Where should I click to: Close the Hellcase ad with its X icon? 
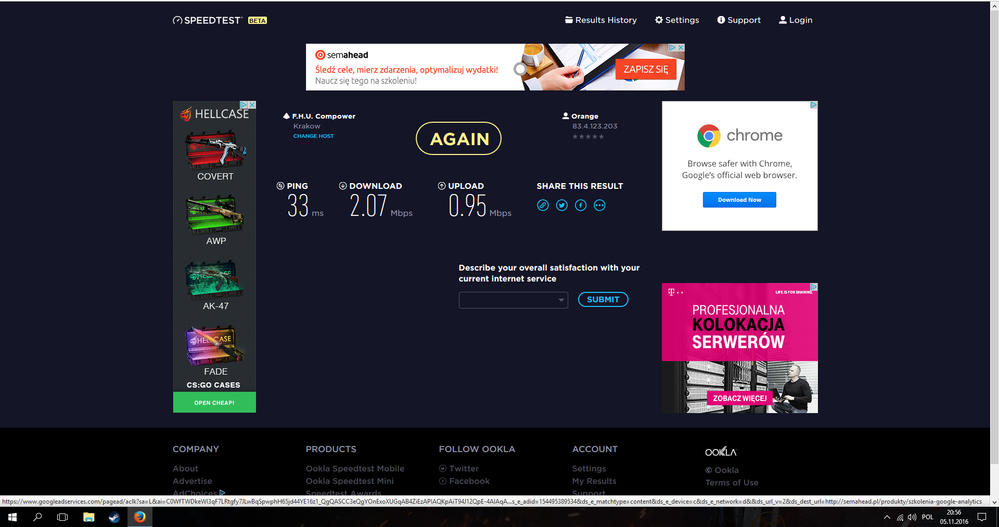point(252,105)
